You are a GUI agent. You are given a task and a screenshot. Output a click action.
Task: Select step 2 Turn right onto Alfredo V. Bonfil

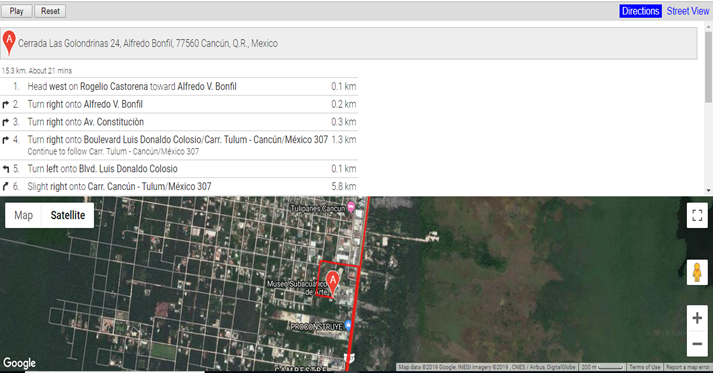pos(179,104)
